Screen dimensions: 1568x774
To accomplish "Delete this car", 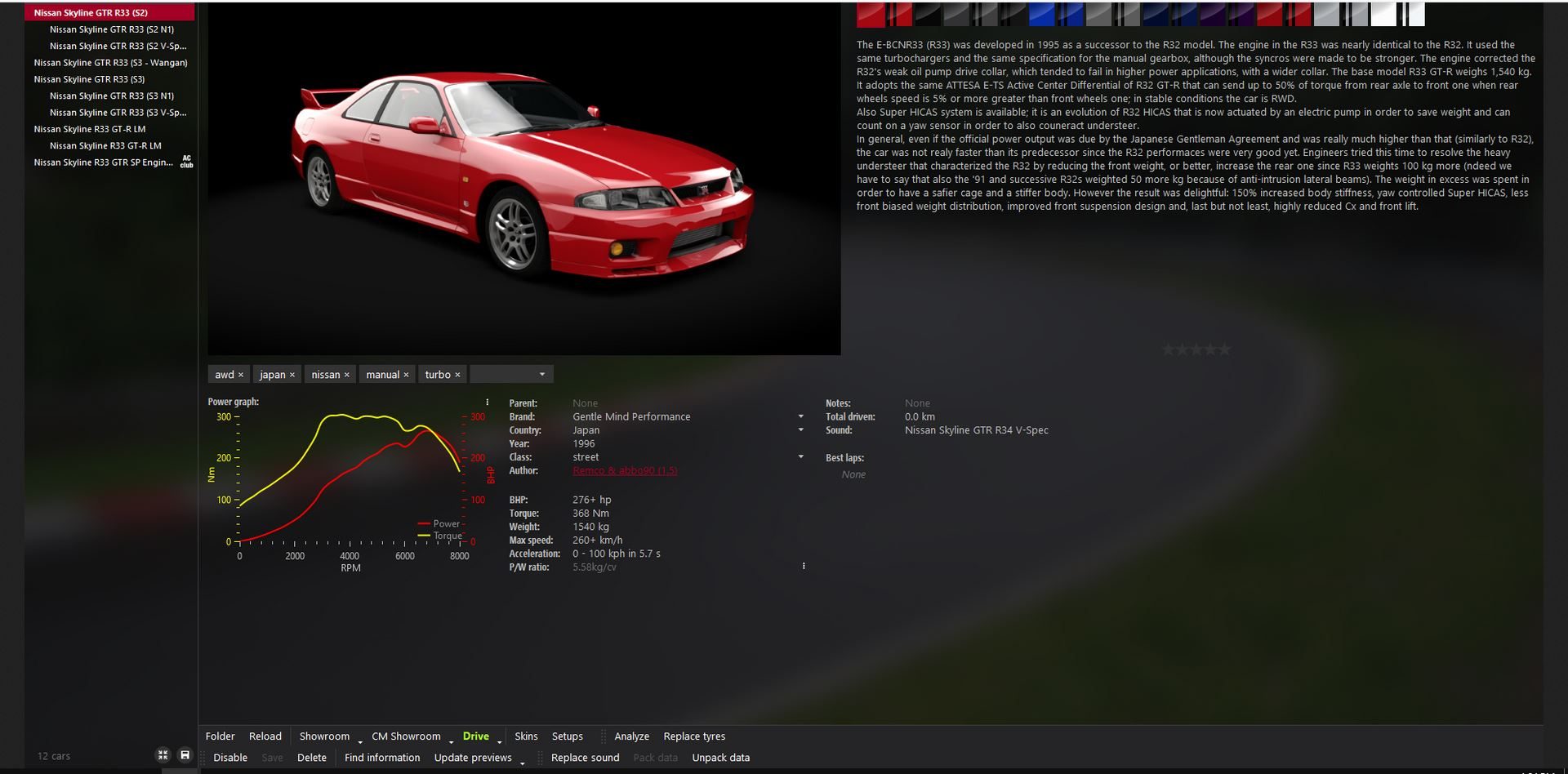I will (x=312, y=758).
